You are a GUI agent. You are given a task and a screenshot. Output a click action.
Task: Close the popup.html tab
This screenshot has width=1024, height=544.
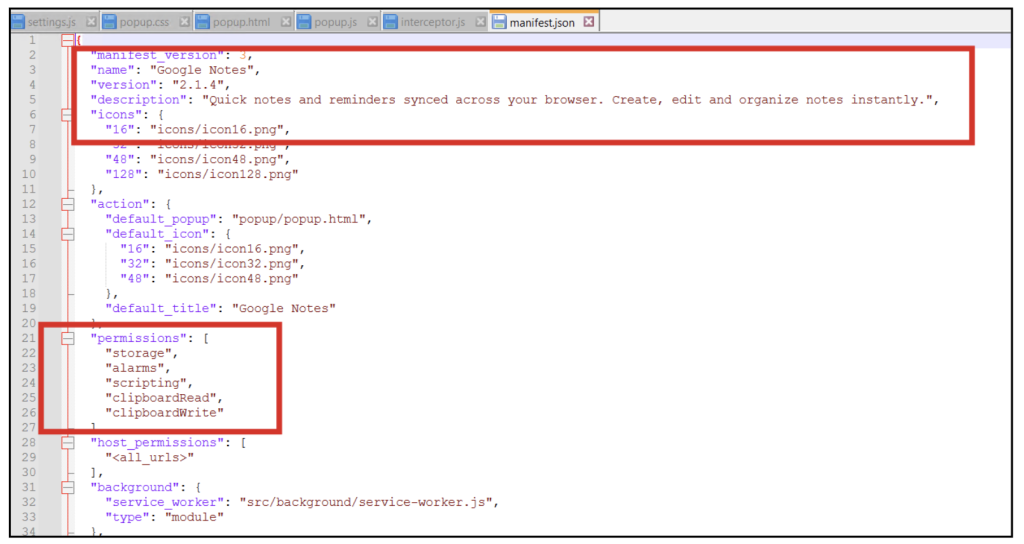(286, 22)
